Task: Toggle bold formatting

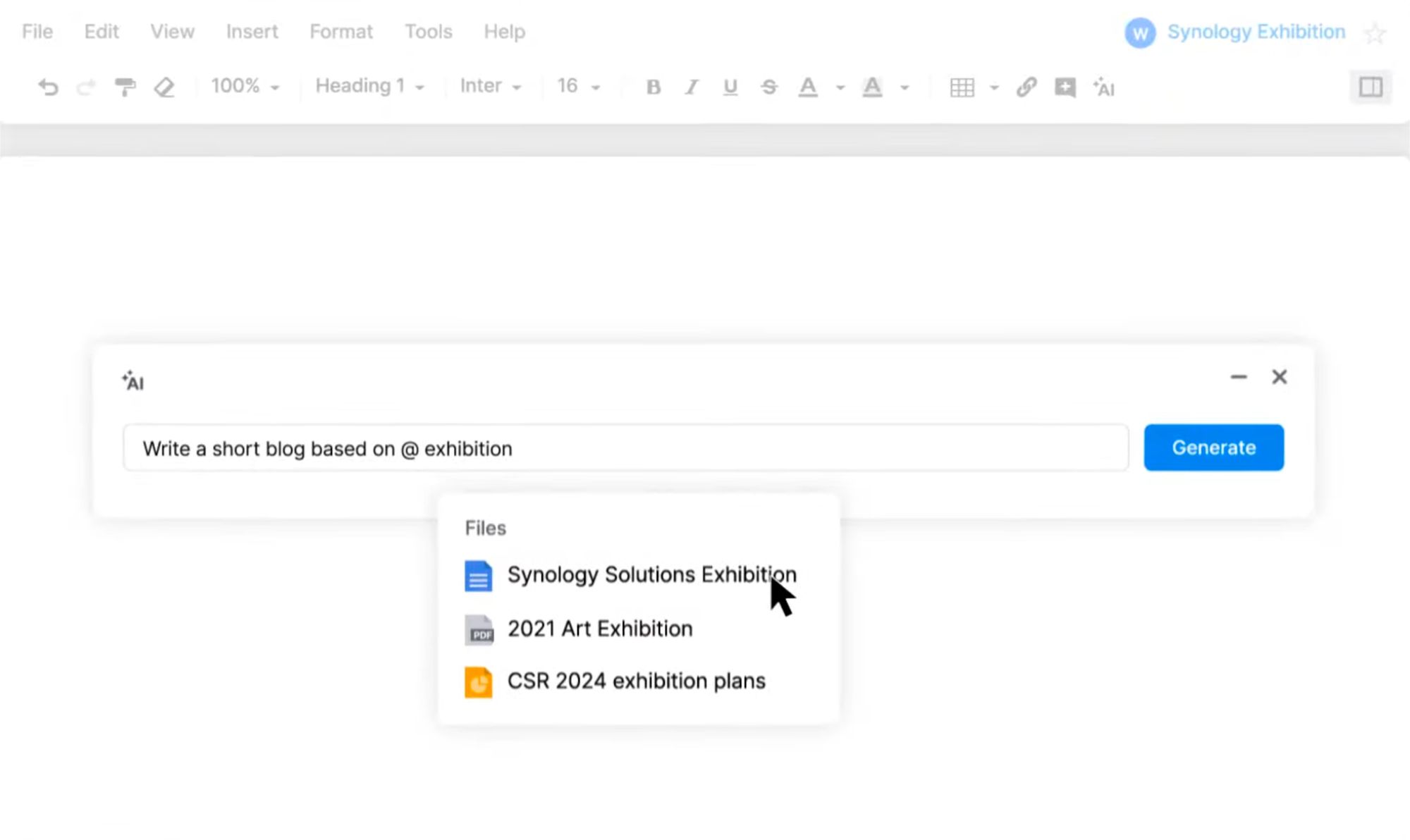Action: pos(654,87)
